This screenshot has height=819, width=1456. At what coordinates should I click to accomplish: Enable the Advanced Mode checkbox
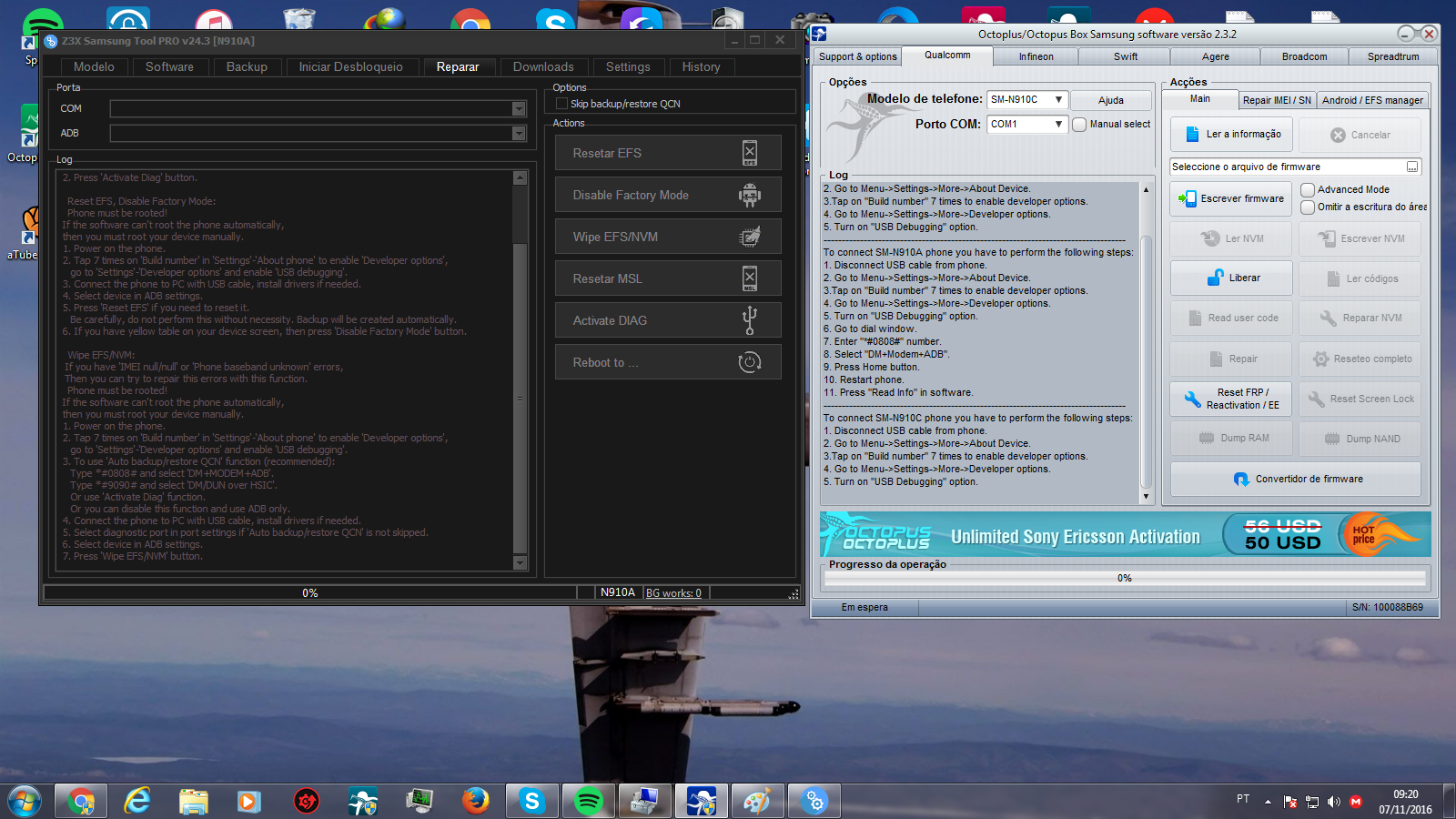tap(1308, 189)
